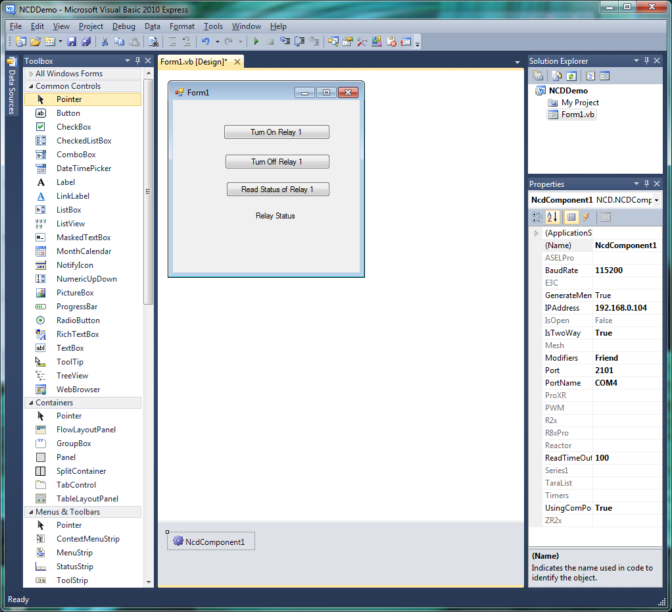Show events with the lightning bolt icon
The width and height of the screenshot is (672, 612).
587,217
